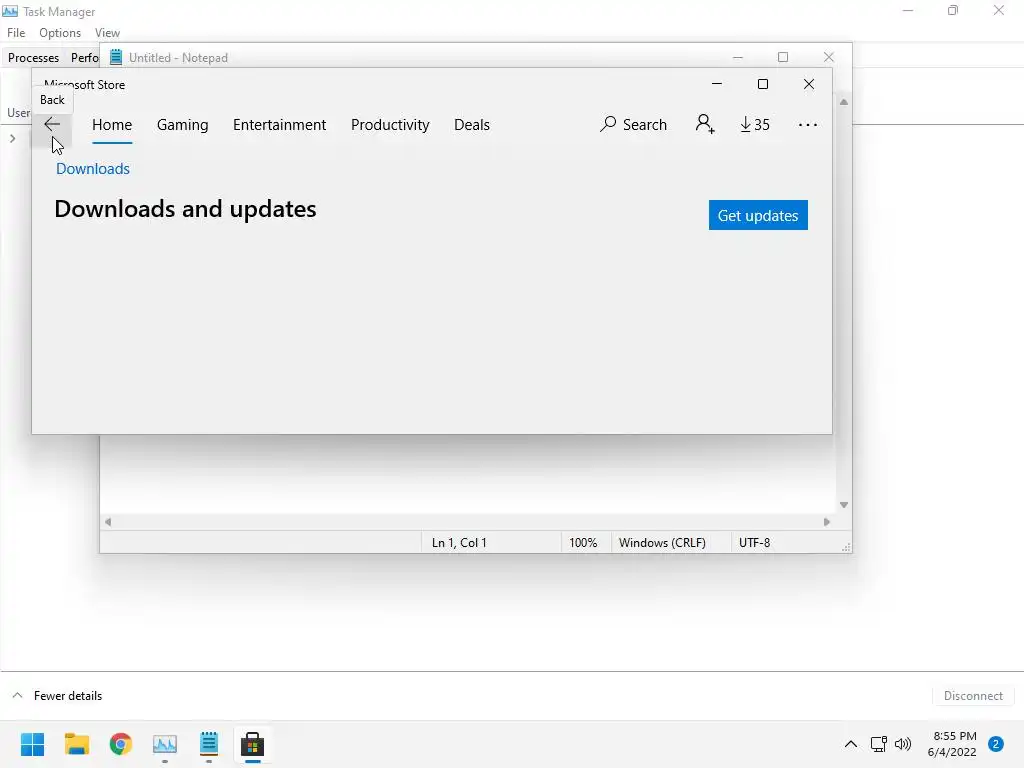The height and width of the screenshot is (768, 1024).
Task: Click the Task Manager title bar icon
Action: point(10,11)
